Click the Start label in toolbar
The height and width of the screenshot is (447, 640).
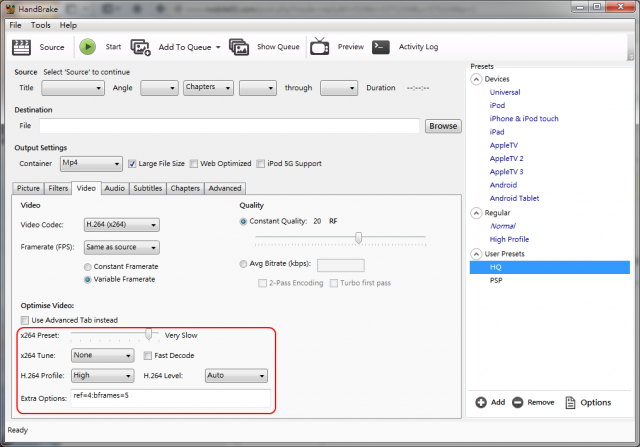tap(113, 47)
